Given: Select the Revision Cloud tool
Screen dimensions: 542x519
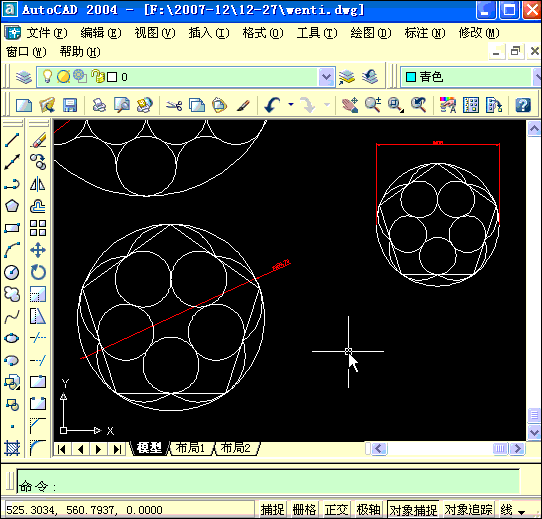Looking at the screenshot, I should click(x=12, y=294).
